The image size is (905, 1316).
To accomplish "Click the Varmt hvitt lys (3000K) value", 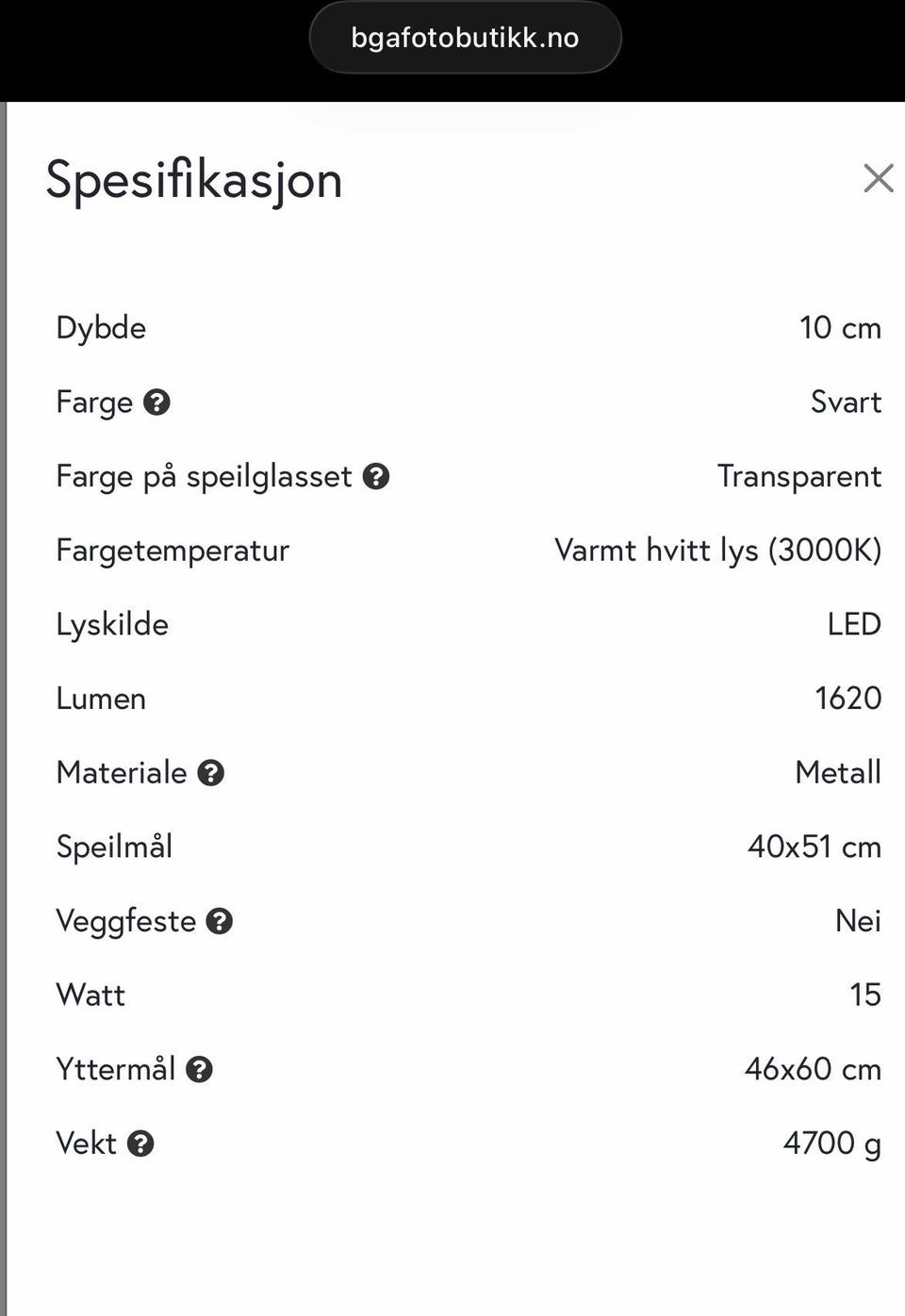I will [717, 551].
